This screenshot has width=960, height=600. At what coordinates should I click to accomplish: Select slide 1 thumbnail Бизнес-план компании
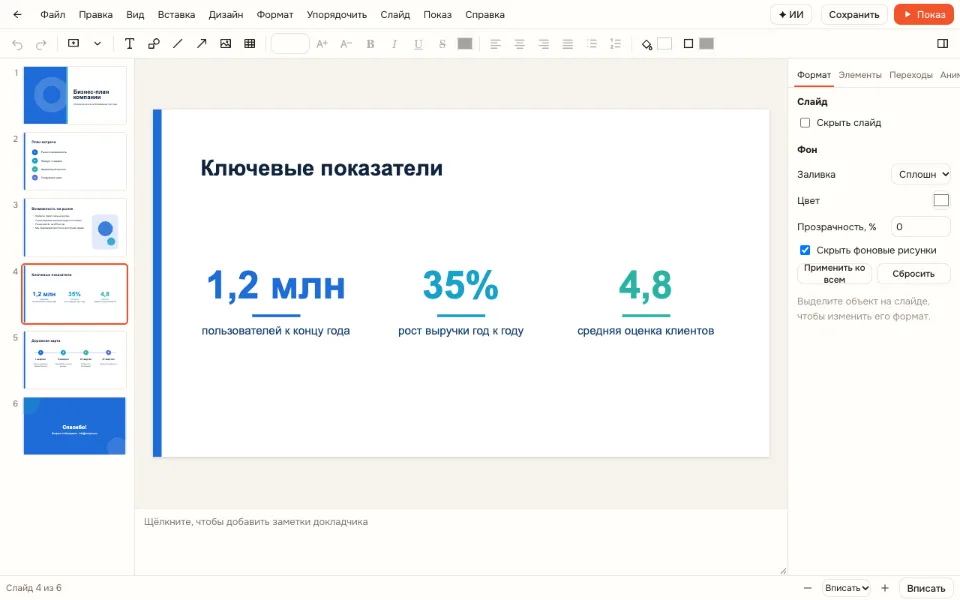coord(75,96)
